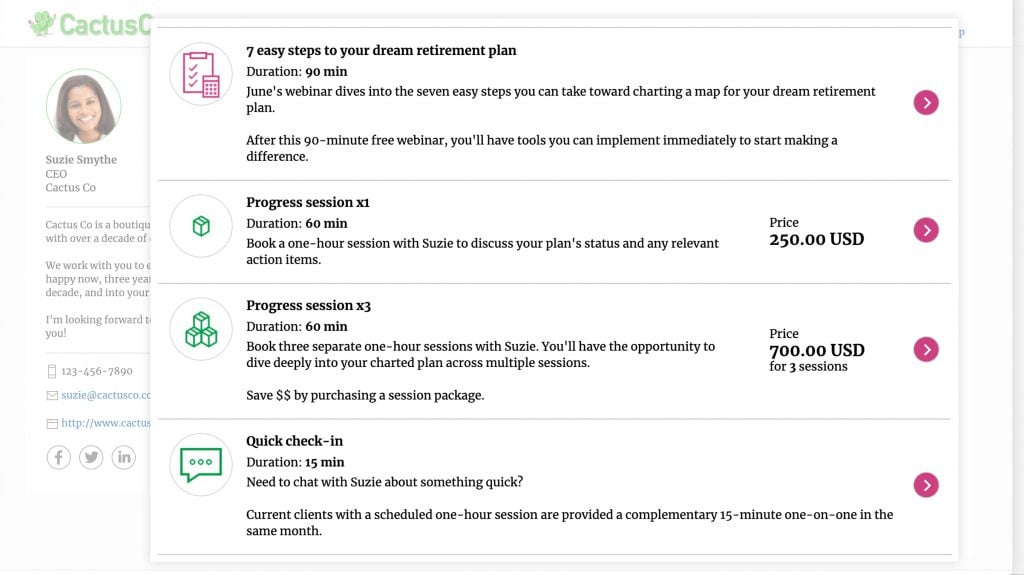The image size is (1024, 575).
Task: Click the single cube Progress session x1 icon
Action: tap(201, 226)
